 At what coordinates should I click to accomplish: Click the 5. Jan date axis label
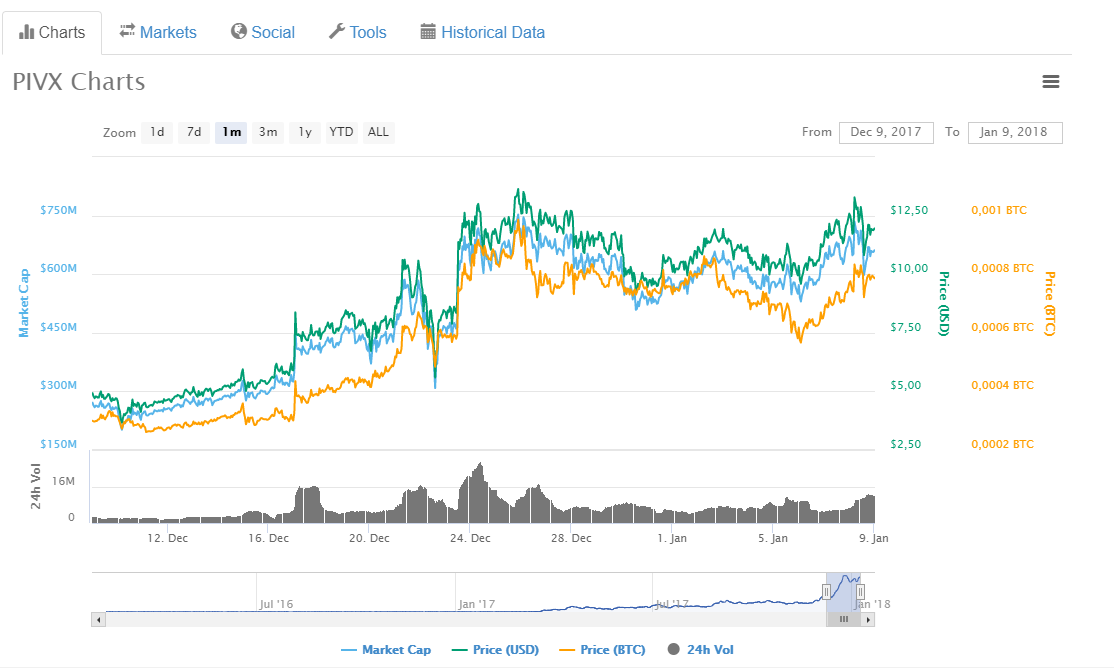coord(772,538)
